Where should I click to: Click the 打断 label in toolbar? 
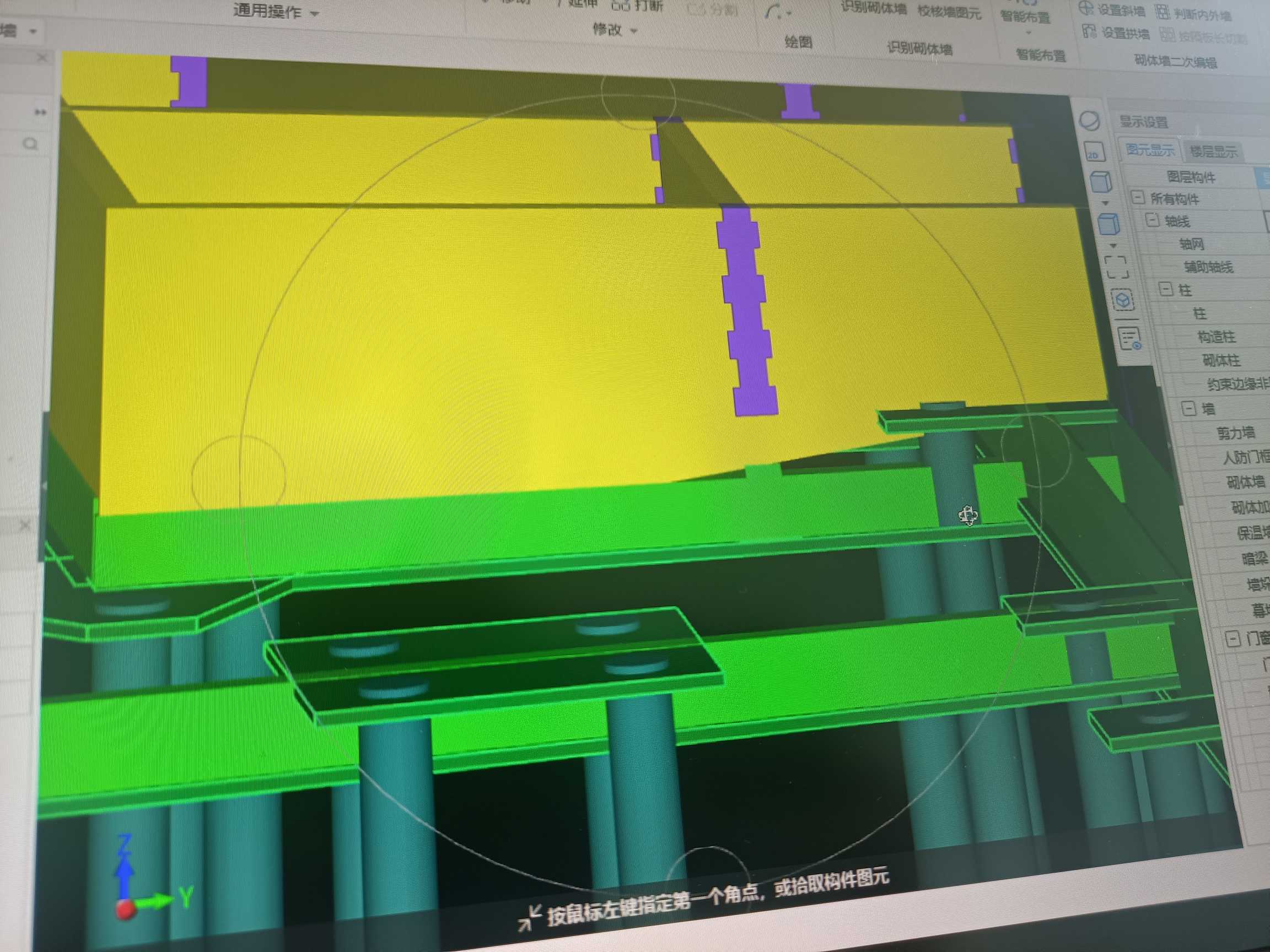pyautogui.click(x=648, y=6)
